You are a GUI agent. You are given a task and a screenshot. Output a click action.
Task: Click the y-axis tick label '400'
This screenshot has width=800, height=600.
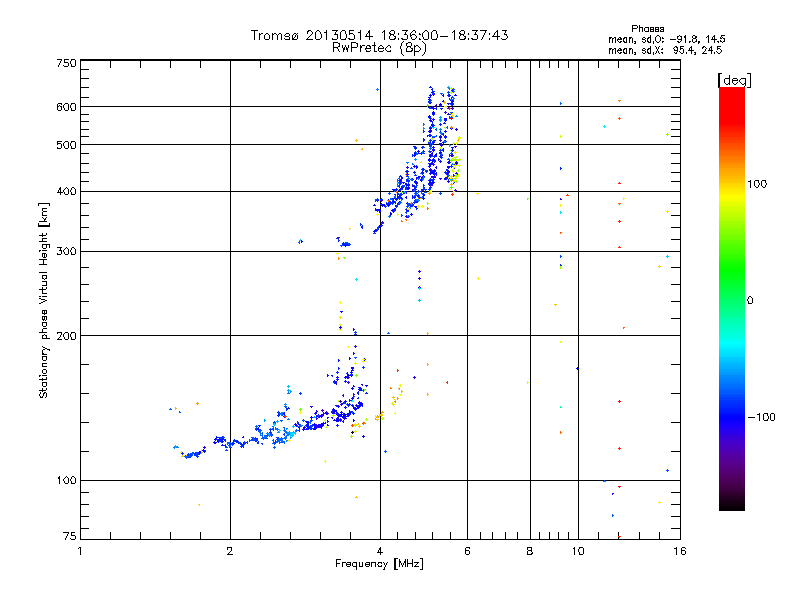tap(66, 192)
